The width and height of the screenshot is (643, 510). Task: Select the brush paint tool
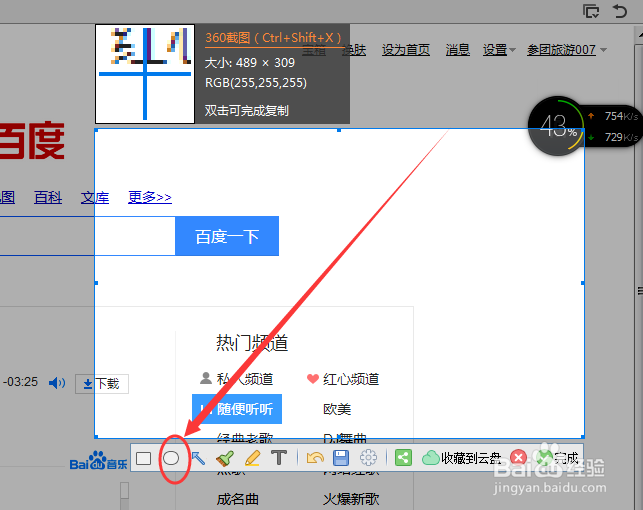pos(225,458)
